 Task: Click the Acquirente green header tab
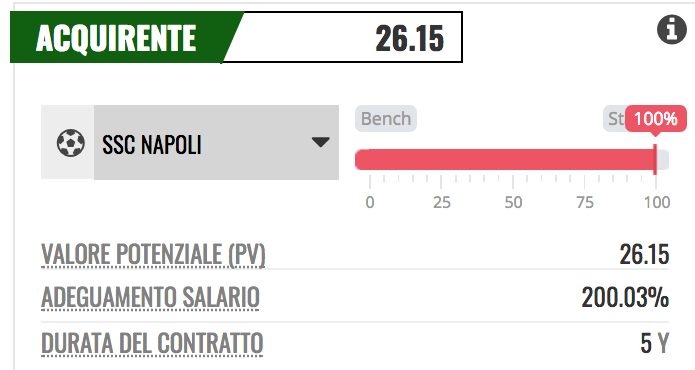(x=116, y=38)
